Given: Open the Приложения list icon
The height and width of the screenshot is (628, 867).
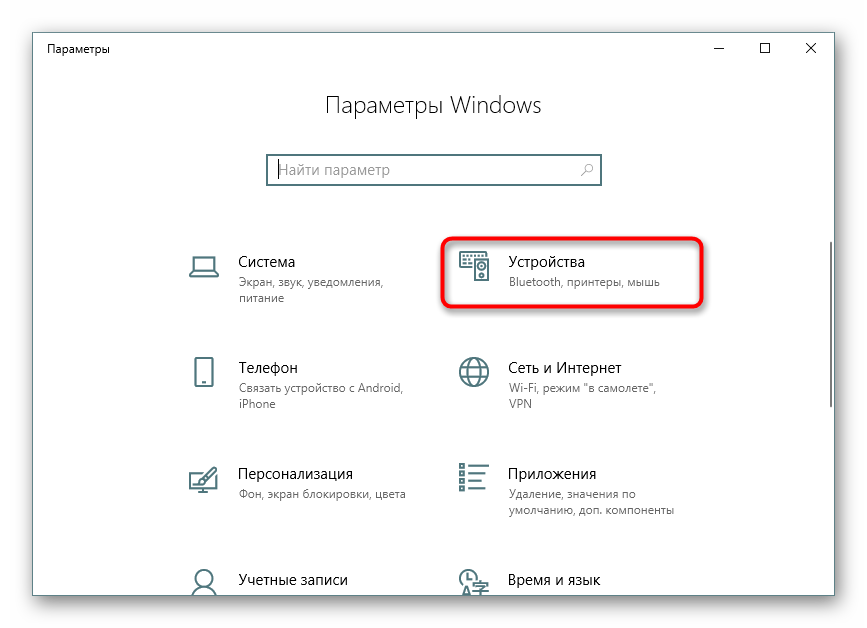Looking at the screenshot, I should [x=474, y=478].
